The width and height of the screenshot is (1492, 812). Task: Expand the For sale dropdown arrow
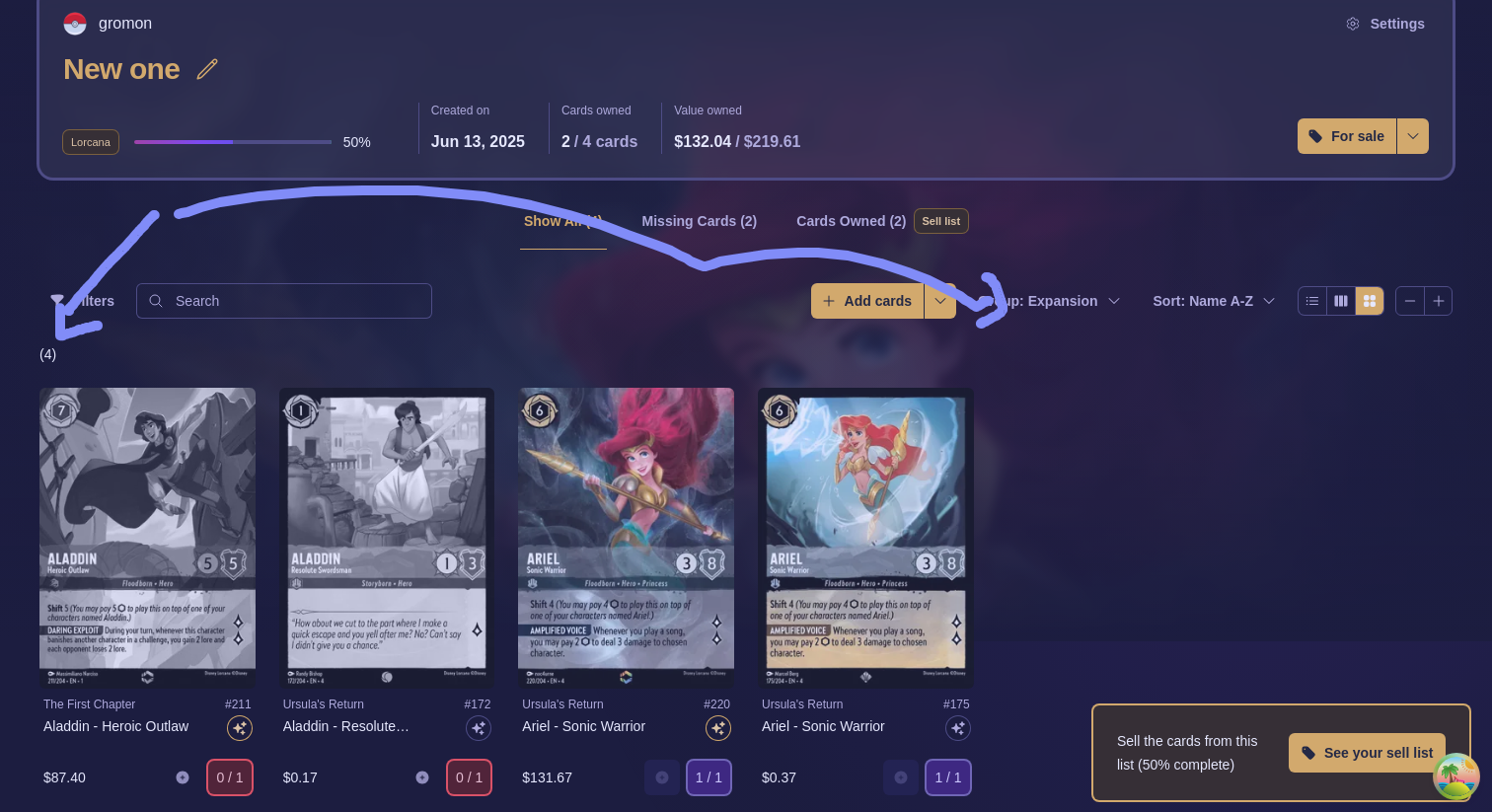(x=1413, y=136)
